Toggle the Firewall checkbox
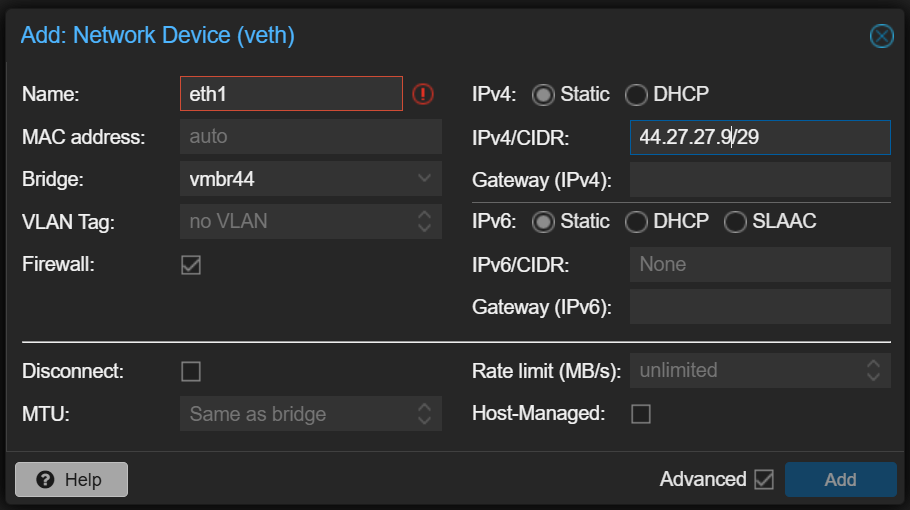The height and width of the screenshot is (510, 910). 191,265
